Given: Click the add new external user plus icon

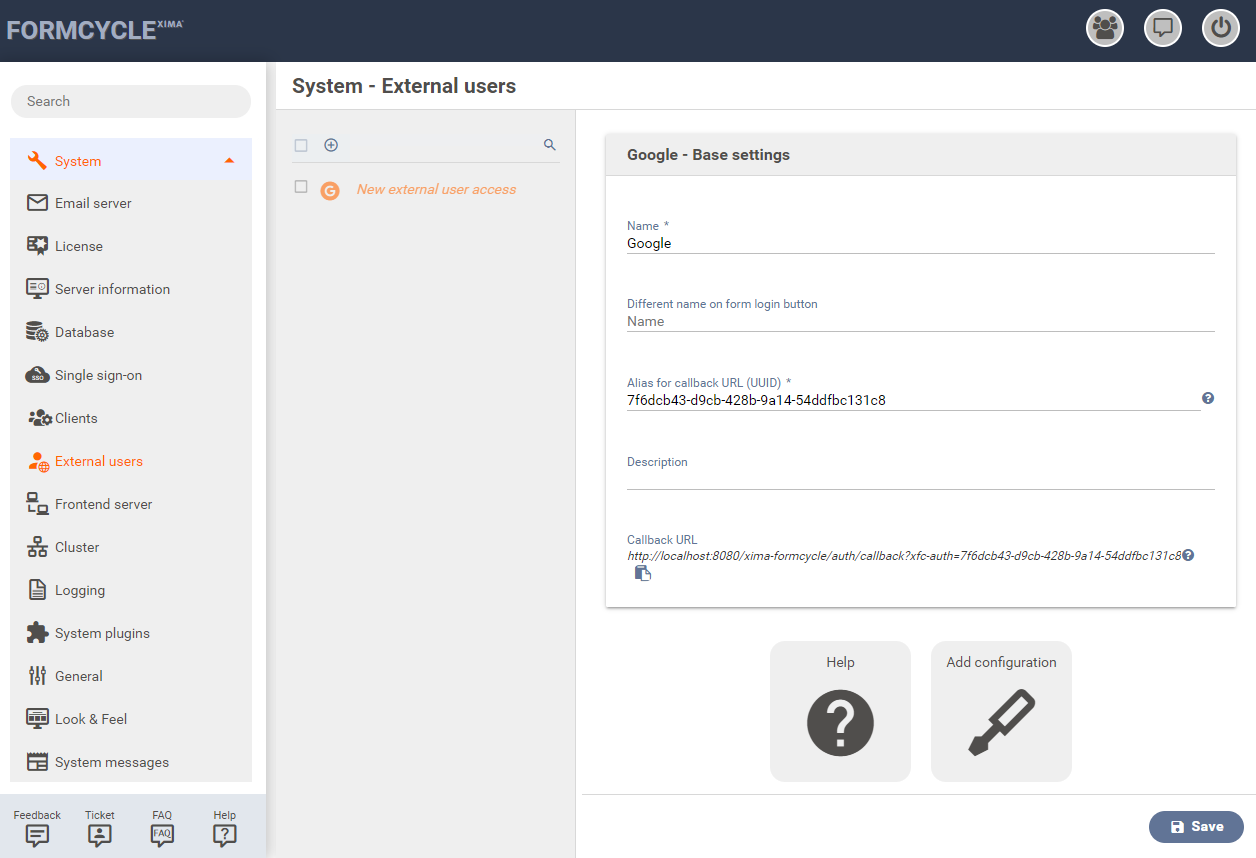Looking at the screenshot, I should pos(331,145).
